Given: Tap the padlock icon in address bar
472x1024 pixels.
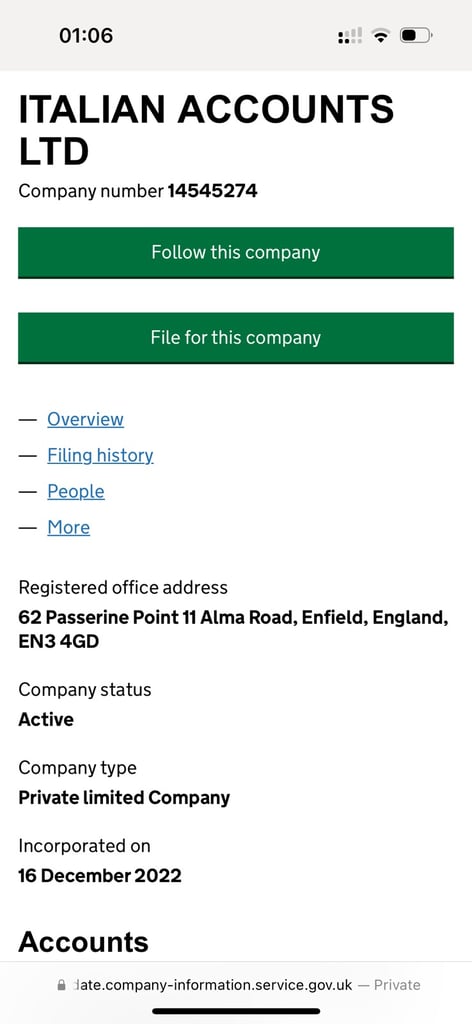Looking at the screenshot, I should 62,985.
